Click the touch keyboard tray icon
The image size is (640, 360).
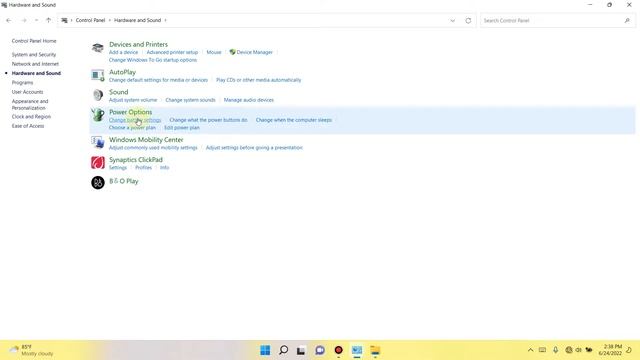tap(542, 350)
